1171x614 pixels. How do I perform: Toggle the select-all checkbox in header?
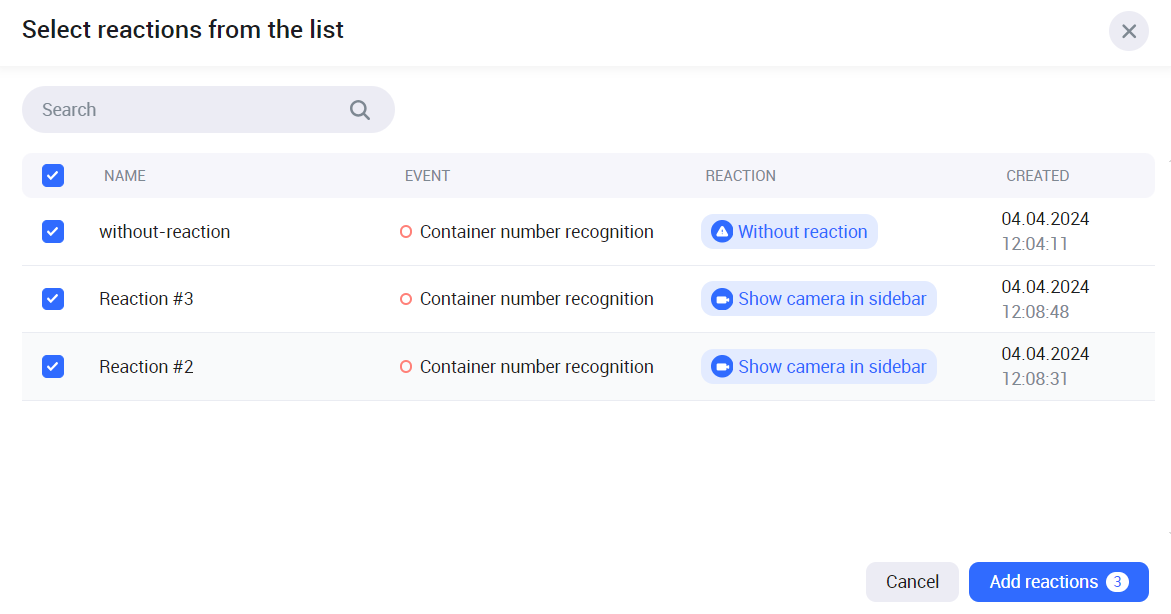pos(53,176)
